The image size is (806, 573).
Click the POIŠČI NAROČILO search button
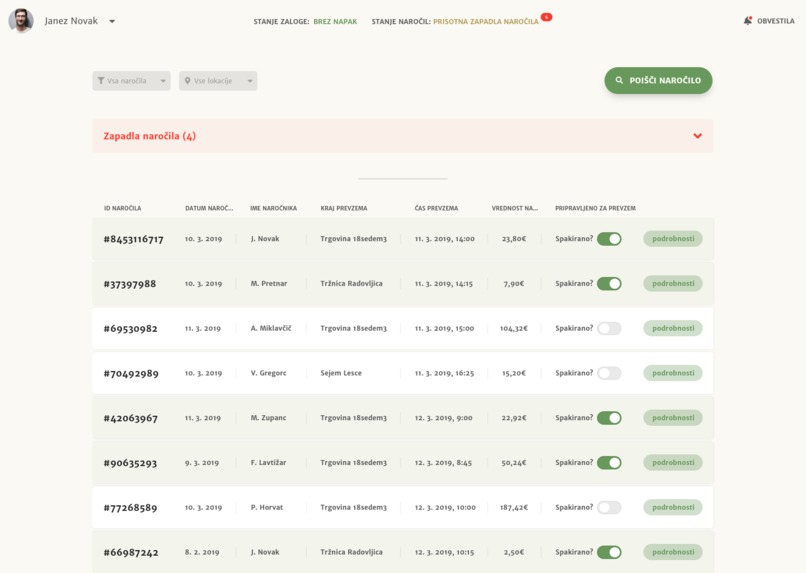pyautogui.click(x=658, y=81)
